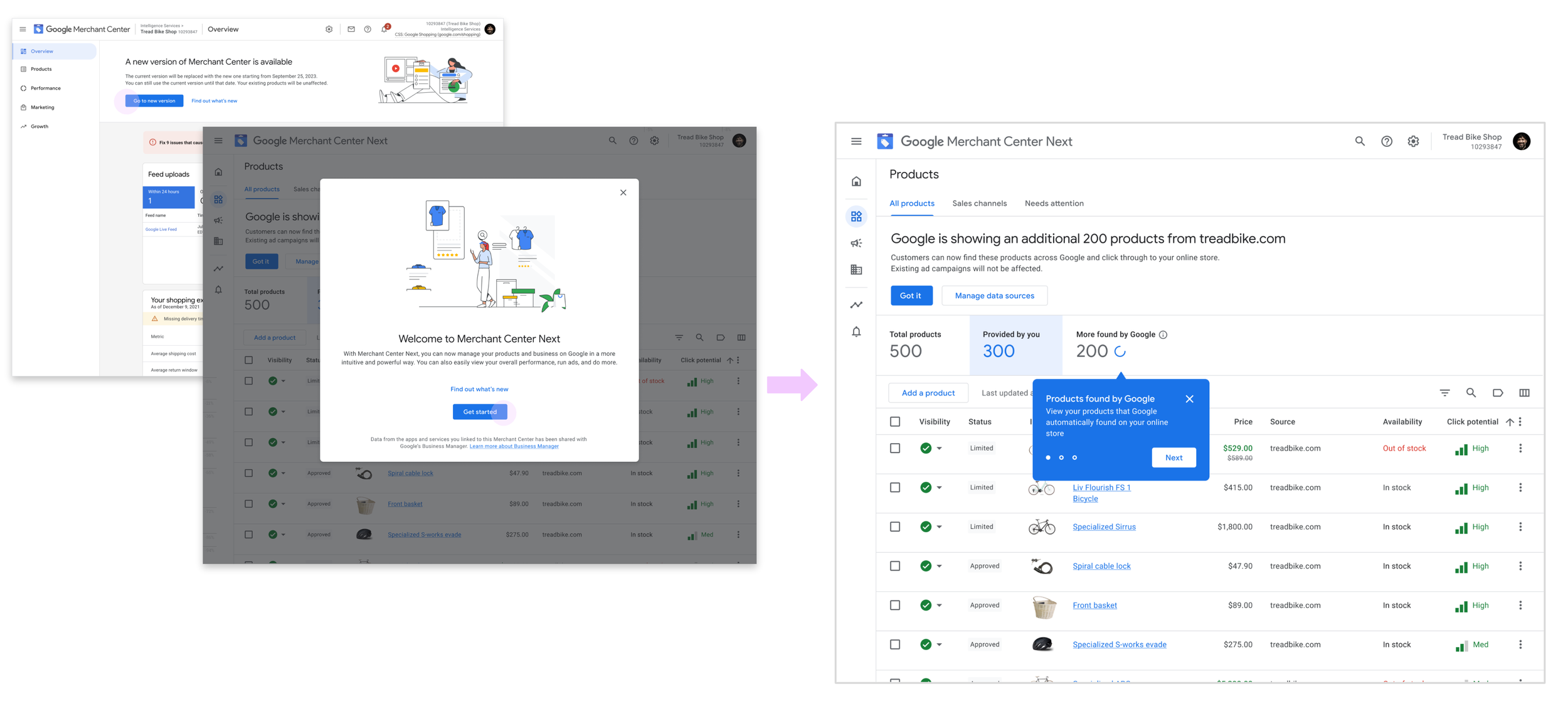Click Get started in welcome dialog
The width and height of the screenshot is (1568, 706).
pyautogui.click(x=480, y=412)
